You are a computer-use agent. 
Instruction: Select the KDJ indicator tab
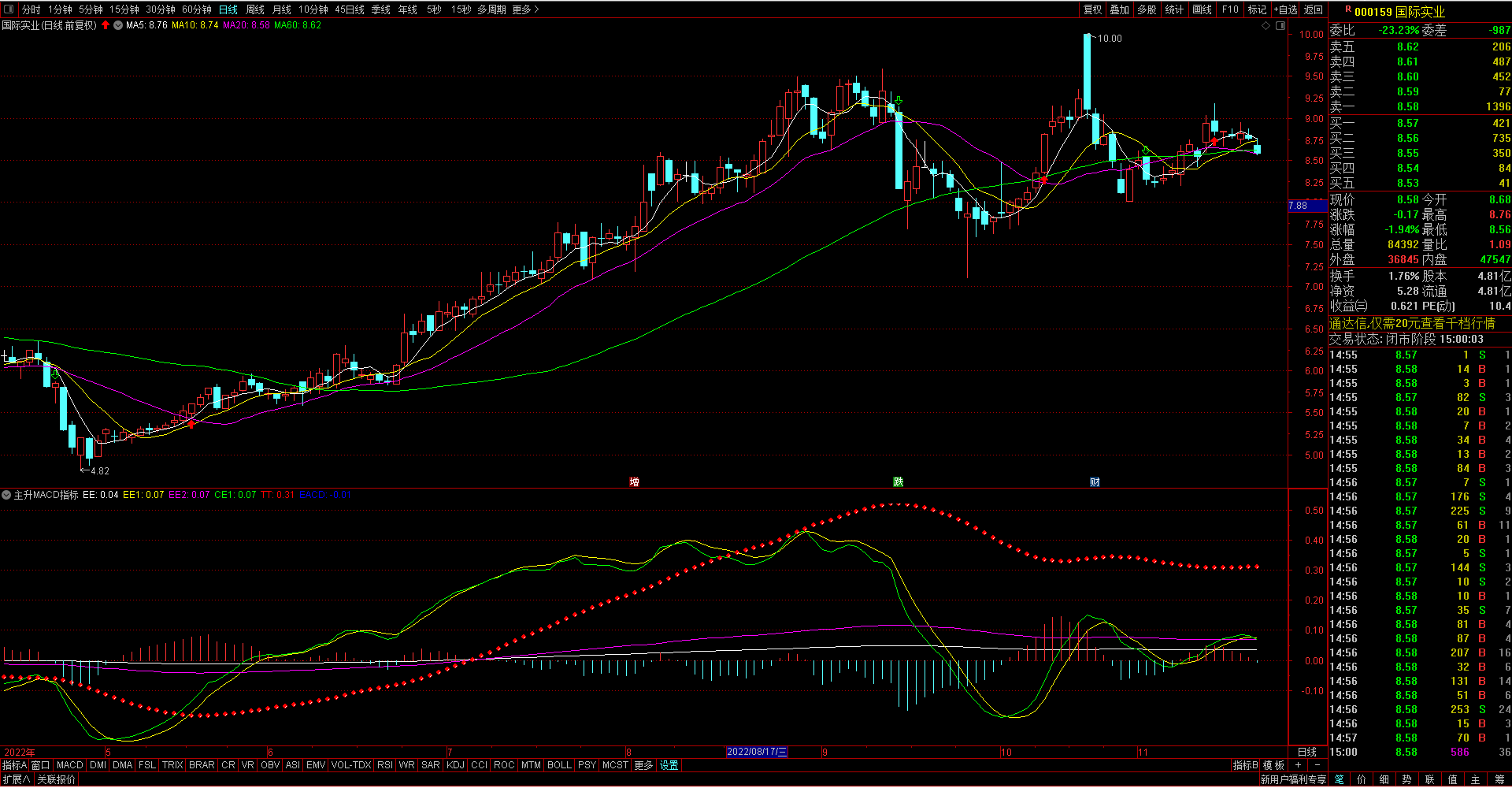[455, 765]
